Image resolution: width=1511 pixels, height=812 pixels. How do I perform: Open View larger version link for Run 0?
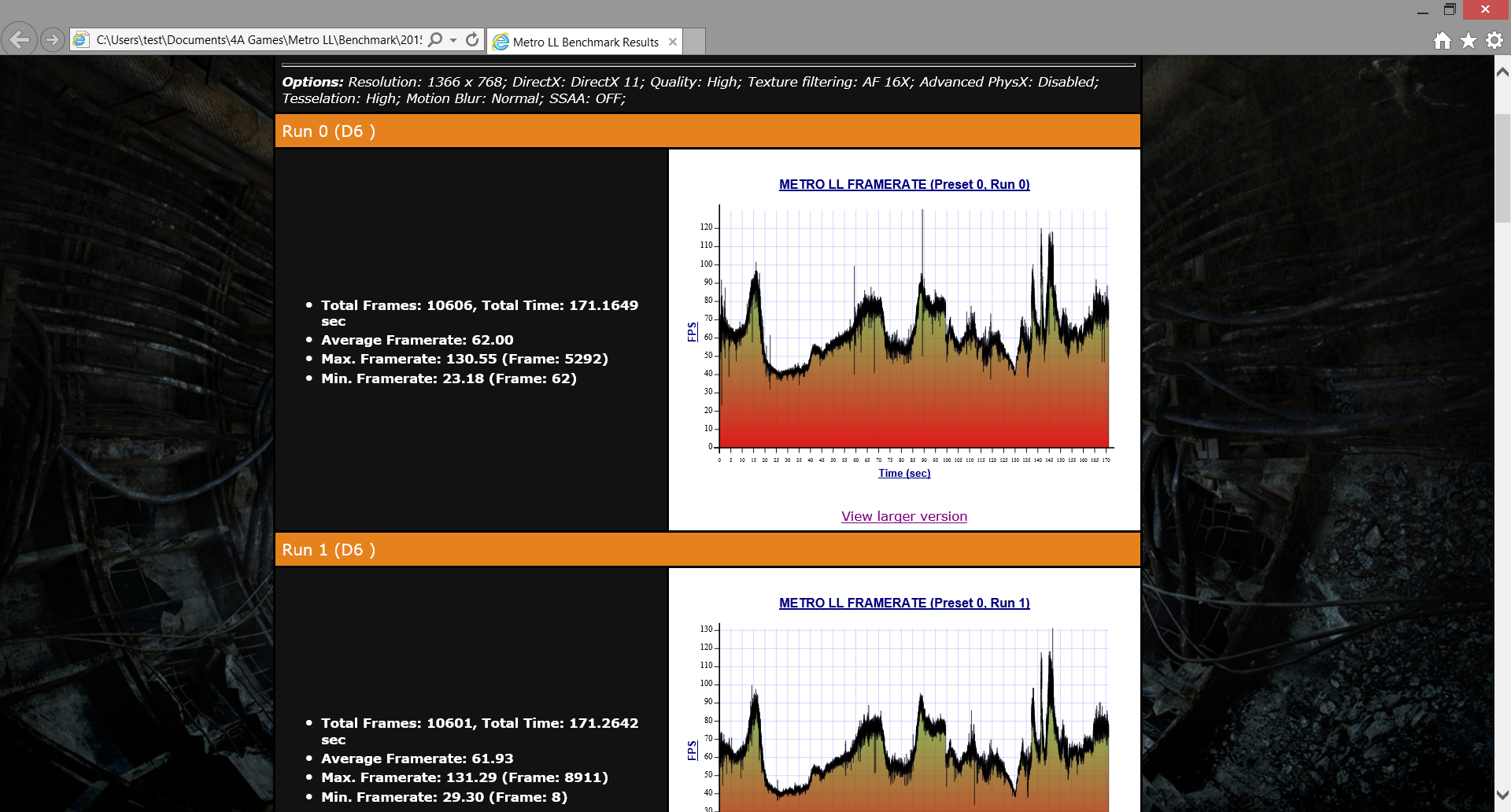(x=904, y=516)
